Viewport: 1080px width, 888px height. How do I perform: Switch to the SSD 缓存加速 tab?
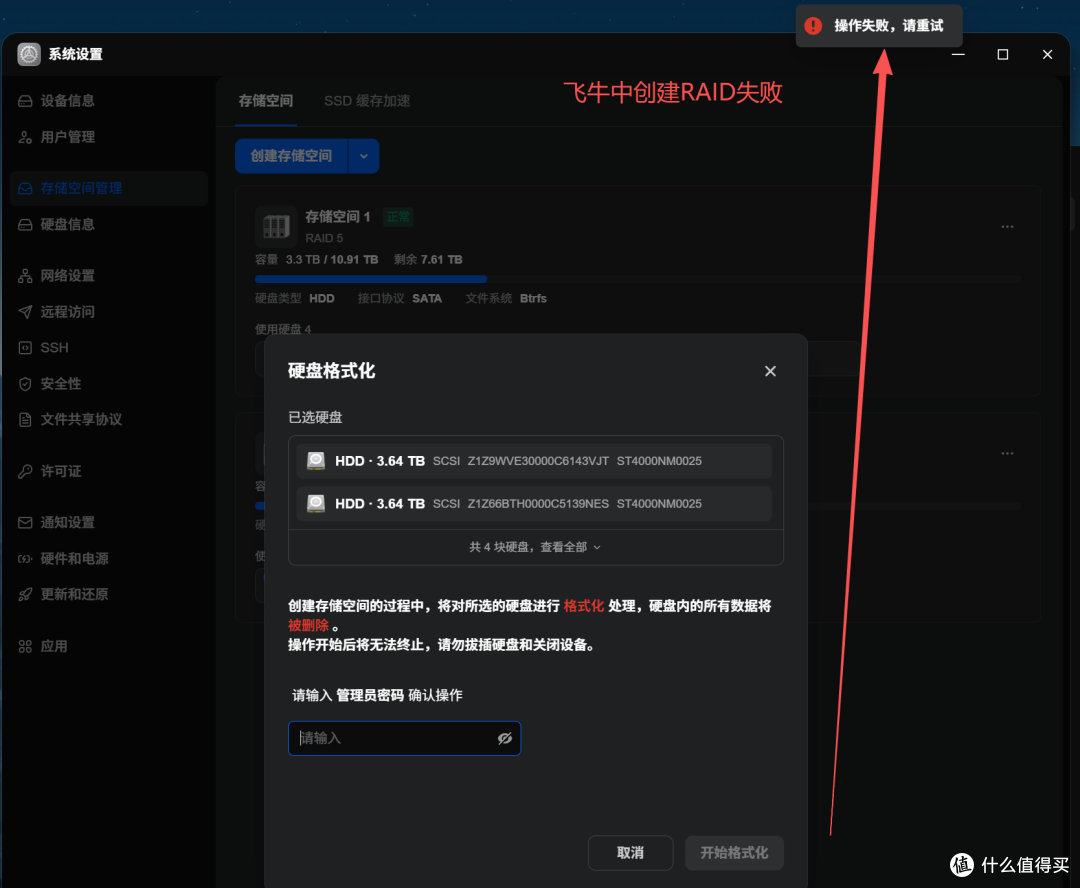tap(367, 101)
